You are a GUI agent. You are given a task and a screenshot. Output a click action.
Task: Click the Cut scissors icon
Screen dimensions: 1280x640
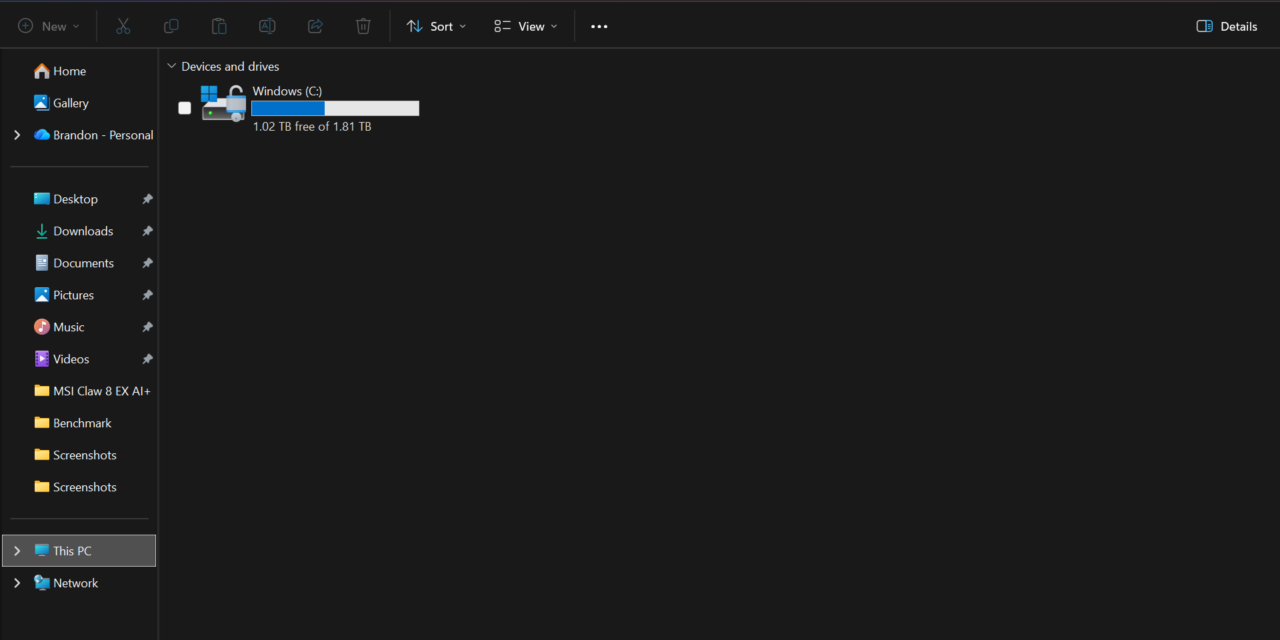[123, 26]
